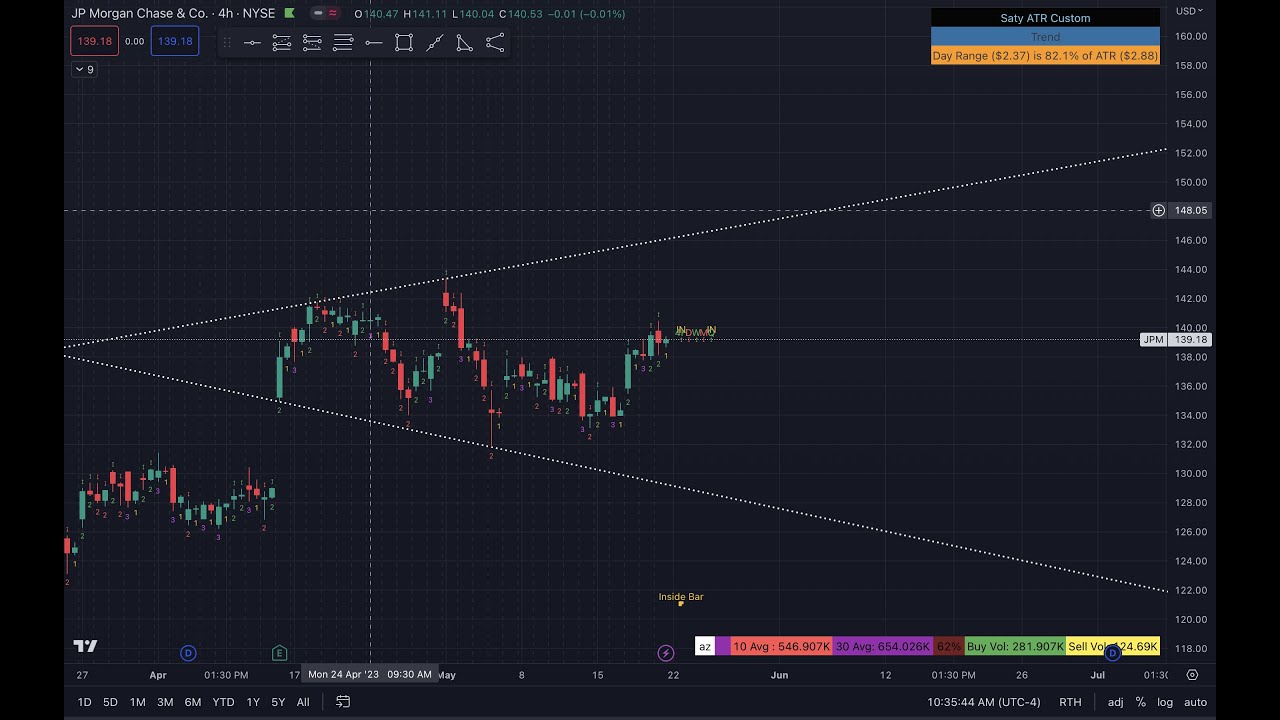
Task: Toggle percent scale mode
Action: click(1141, 702)
